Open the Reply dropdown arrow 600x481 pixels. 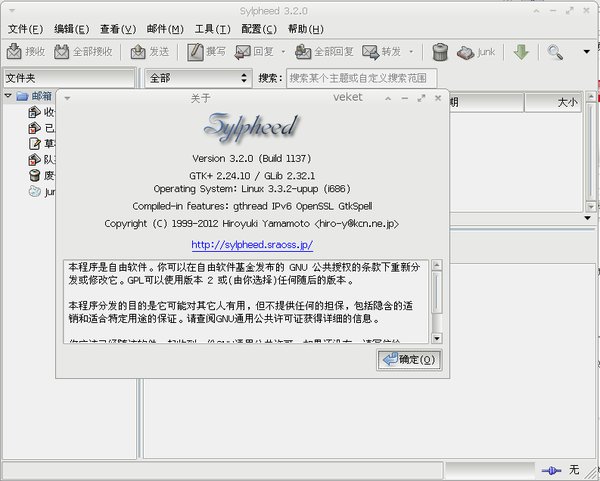(283, 52)
